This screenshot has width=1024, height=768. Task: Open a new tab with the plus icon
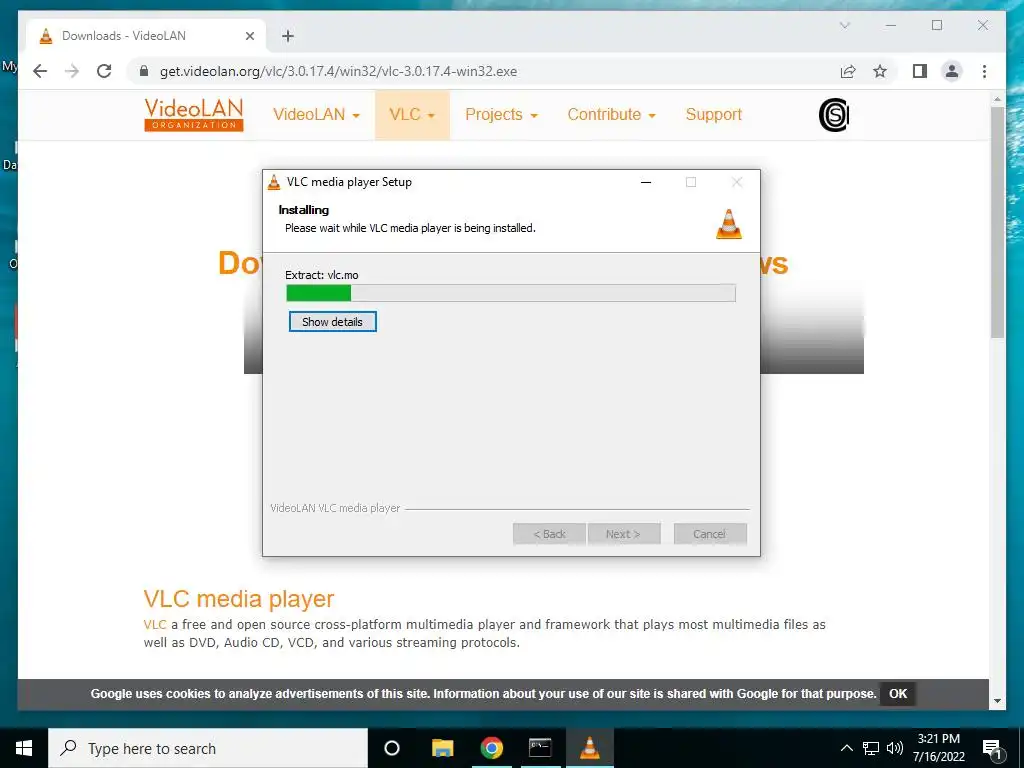click(x=288, y=36)
